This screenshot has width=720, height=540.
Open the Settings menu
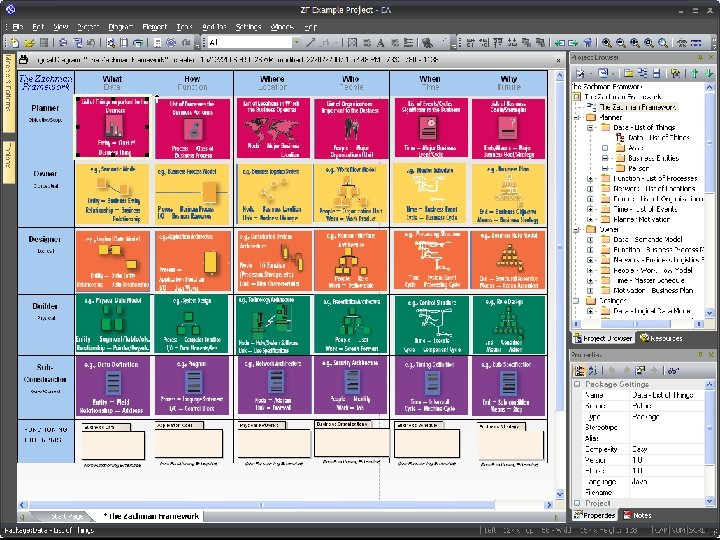coord(248,26)
